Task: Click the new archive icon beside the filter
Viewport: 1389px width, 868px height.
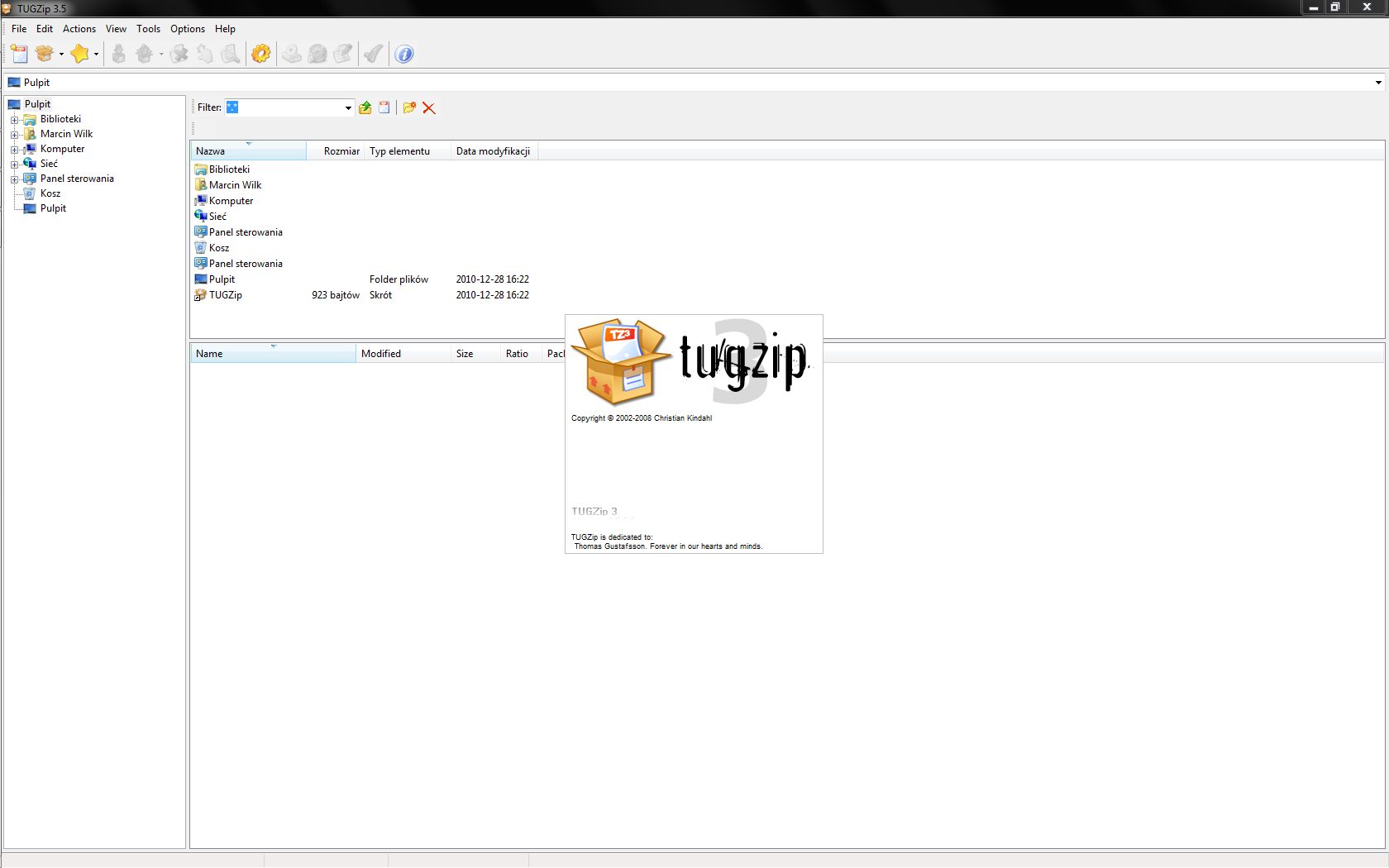Action: pos(384,107)
